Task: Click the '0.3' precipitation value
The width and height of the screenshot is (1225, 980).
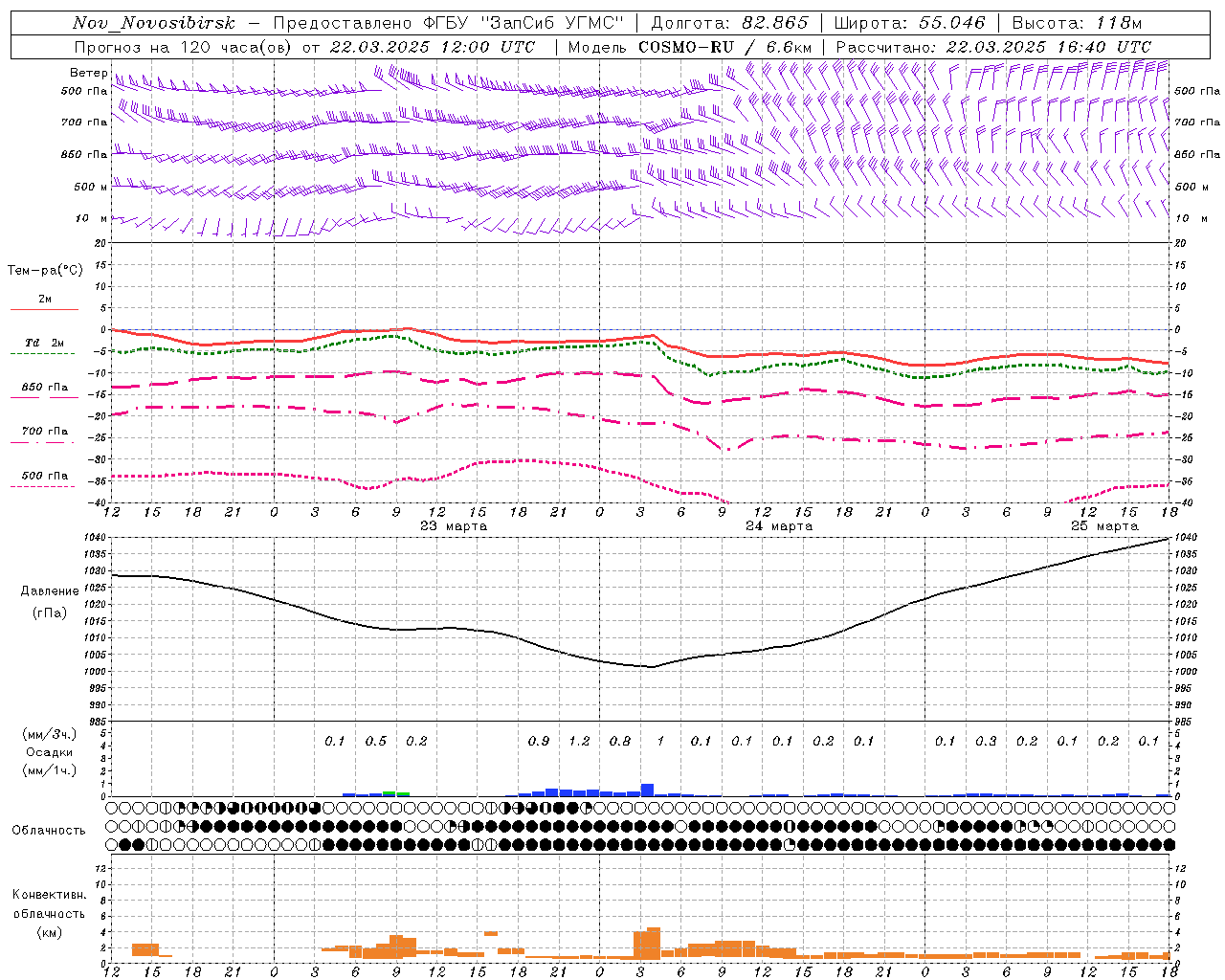Action: click(986, 741)
